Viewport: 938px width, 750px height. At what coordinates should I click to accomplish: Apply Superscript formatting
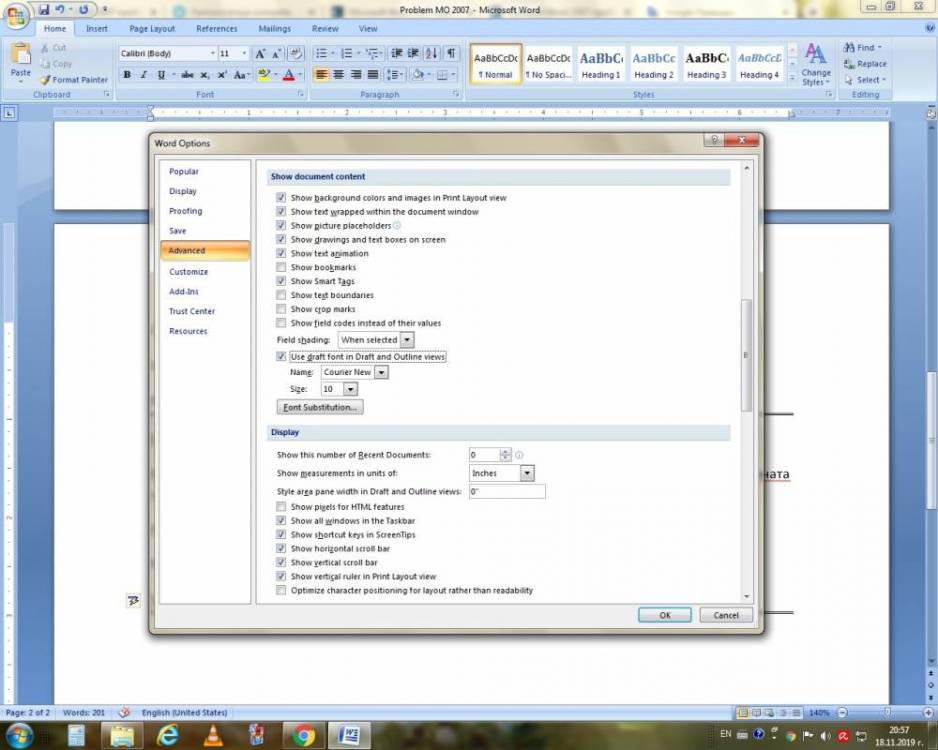222,75
